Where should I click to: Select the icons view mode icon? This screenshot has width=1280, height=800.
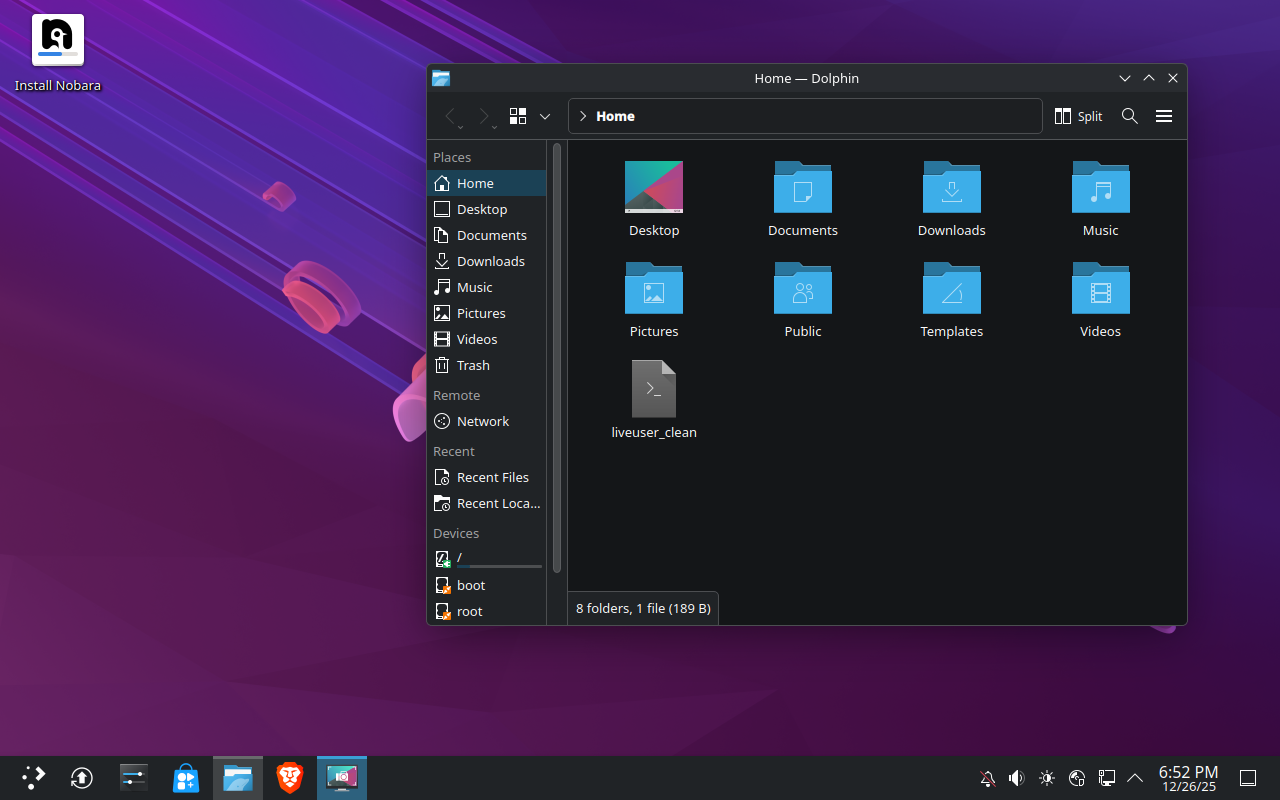(516, 116)
